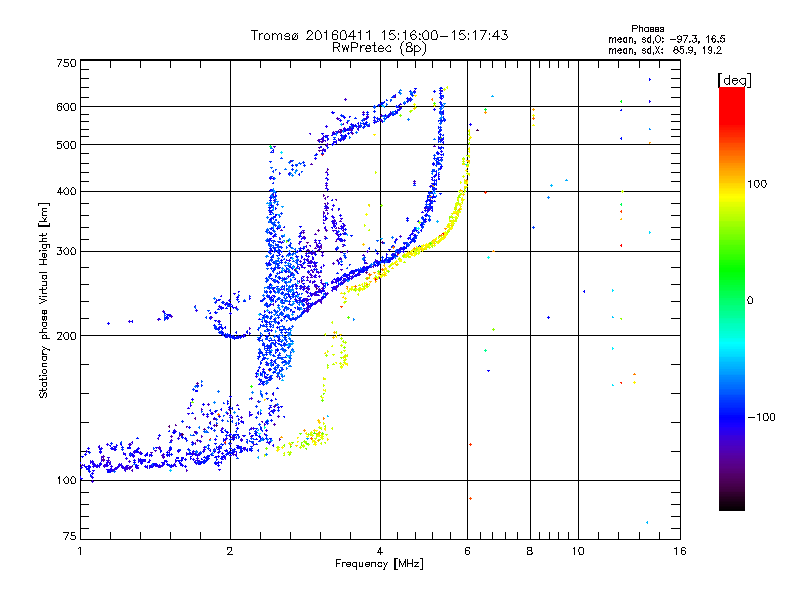Click the y-axis tick label '400'
Screen dimensions: 800x600
66,192
